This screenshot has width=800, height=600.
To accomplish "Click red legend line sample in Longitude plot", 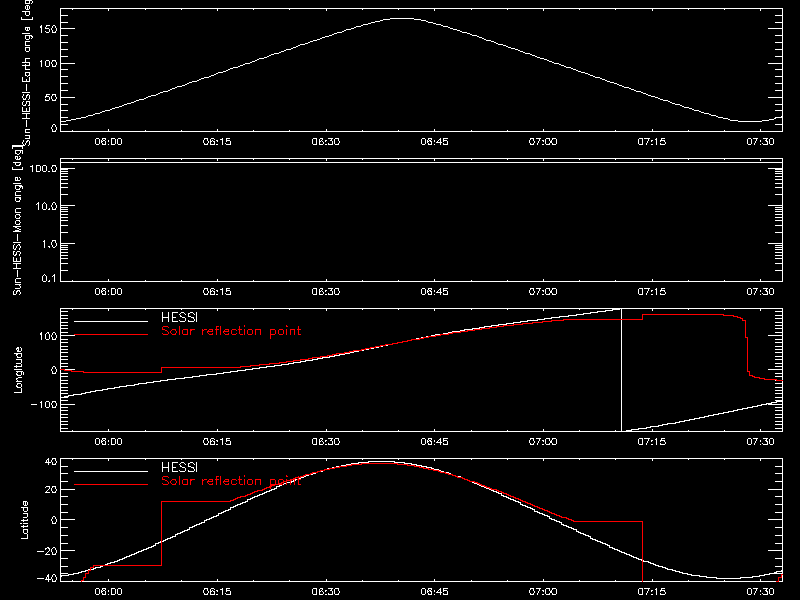I will click(x=111, y=335).
